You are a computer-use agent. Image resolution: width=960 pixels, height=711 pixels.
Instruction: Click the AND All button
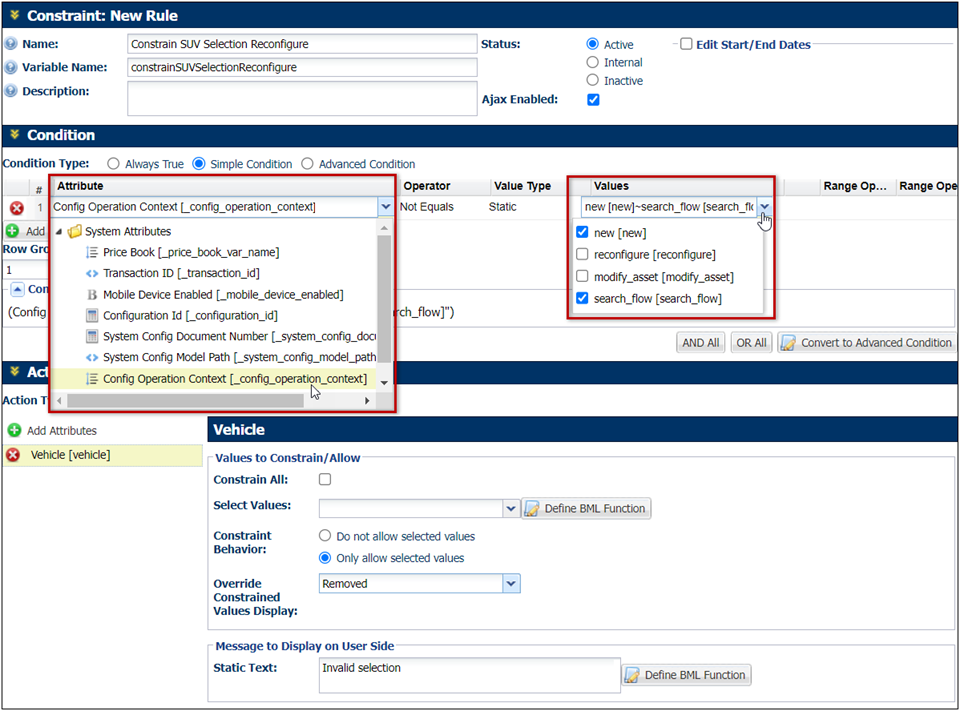point(701,342)
